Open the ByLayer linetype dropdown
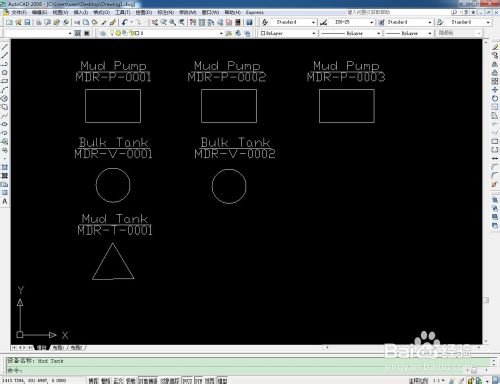This screenshot has height=384, width=500. [378, 33]
